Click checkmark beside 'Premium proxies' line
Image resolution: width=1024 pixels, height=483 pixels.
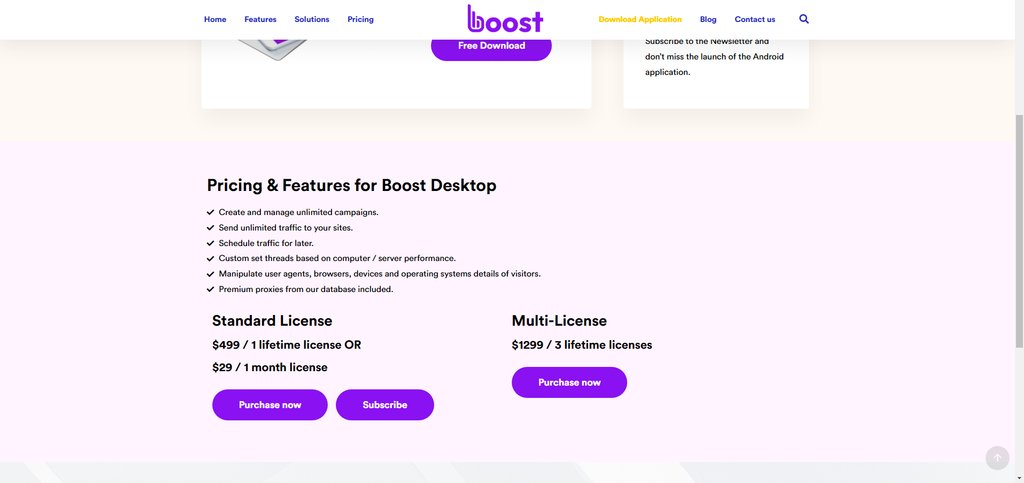coord(210,289)
